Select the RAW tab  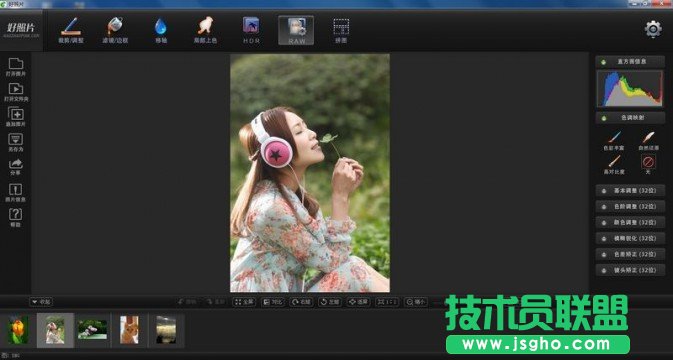(x=296, y=30)
